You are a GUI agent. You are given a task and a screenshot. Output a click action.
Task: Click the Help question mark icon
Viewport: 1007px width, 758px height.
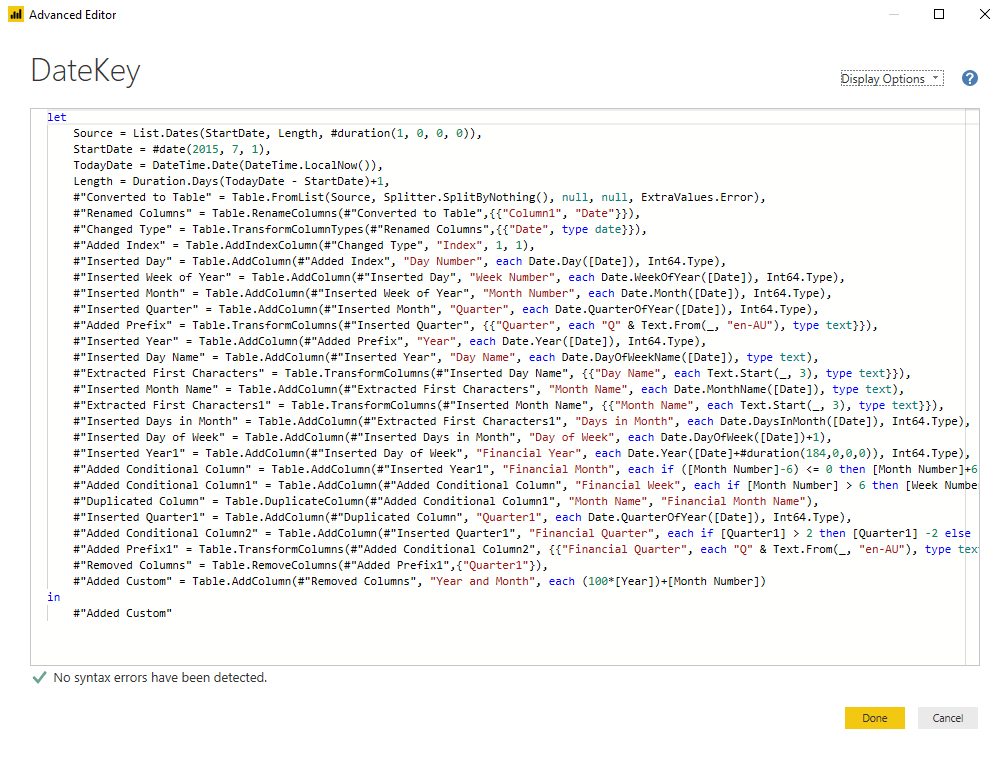click(x=969, y=79)
